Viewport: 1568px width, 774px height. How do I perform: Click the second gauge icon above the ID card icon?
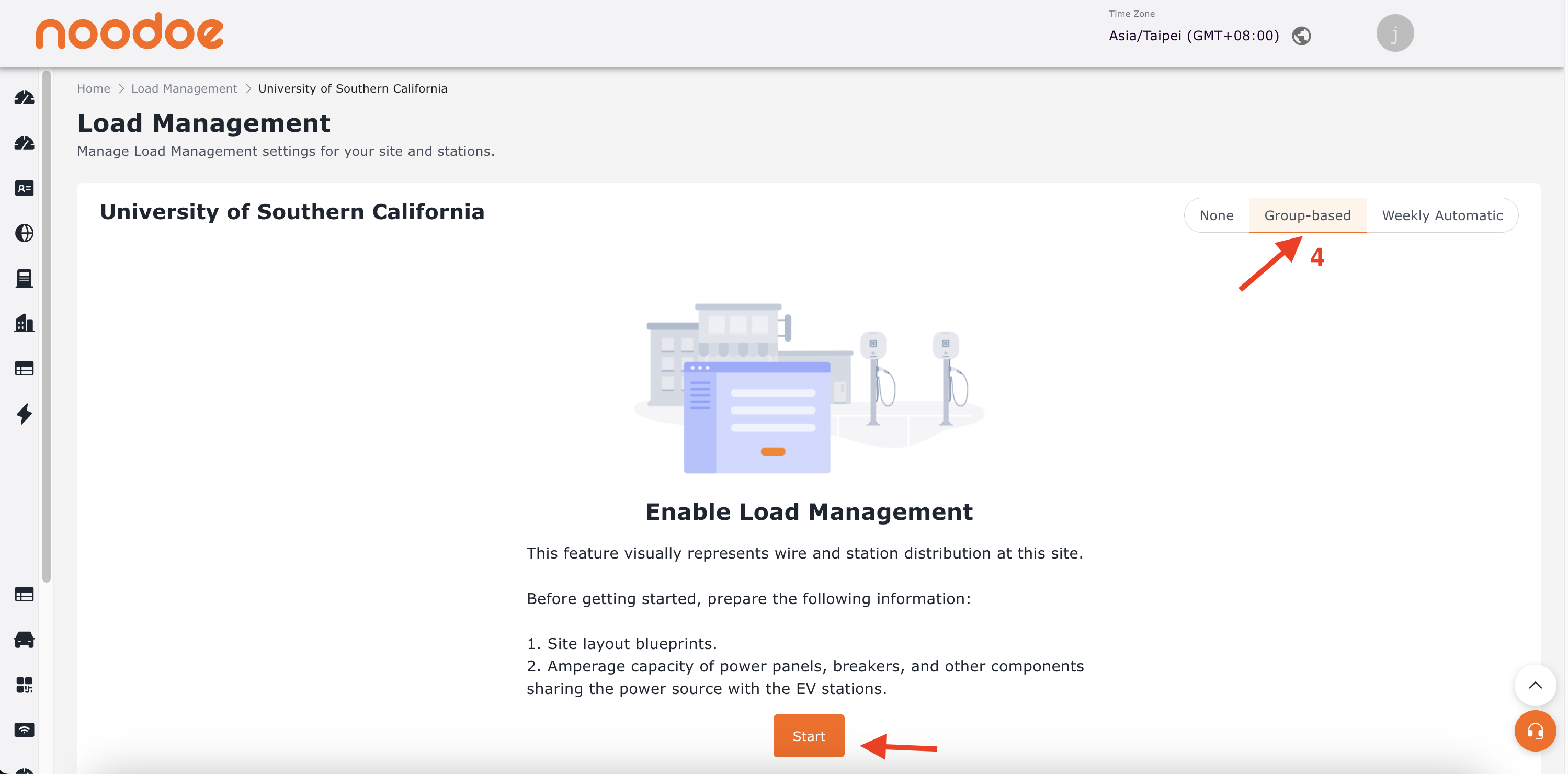click(x=25, y=143)
